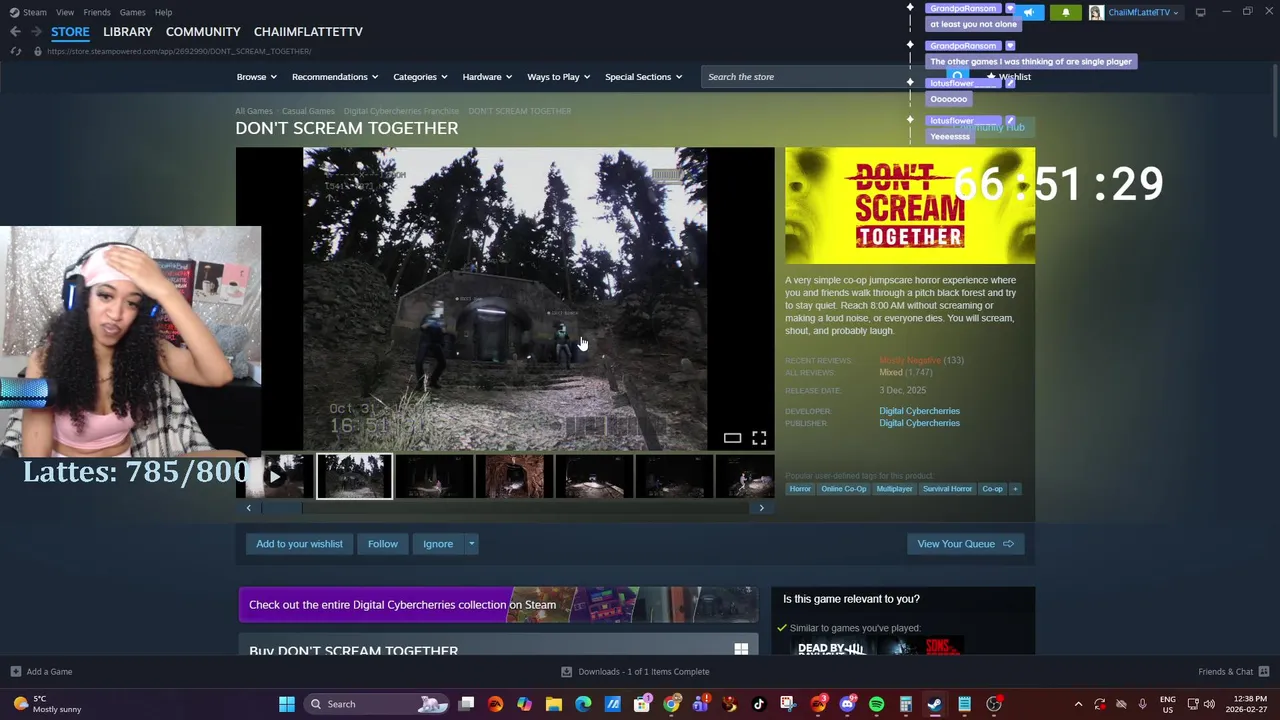Viewport: 1280px width, 720px height.
Task: Click the taskbar Search box
Action: pyautogui.click(x=378, y=704)
